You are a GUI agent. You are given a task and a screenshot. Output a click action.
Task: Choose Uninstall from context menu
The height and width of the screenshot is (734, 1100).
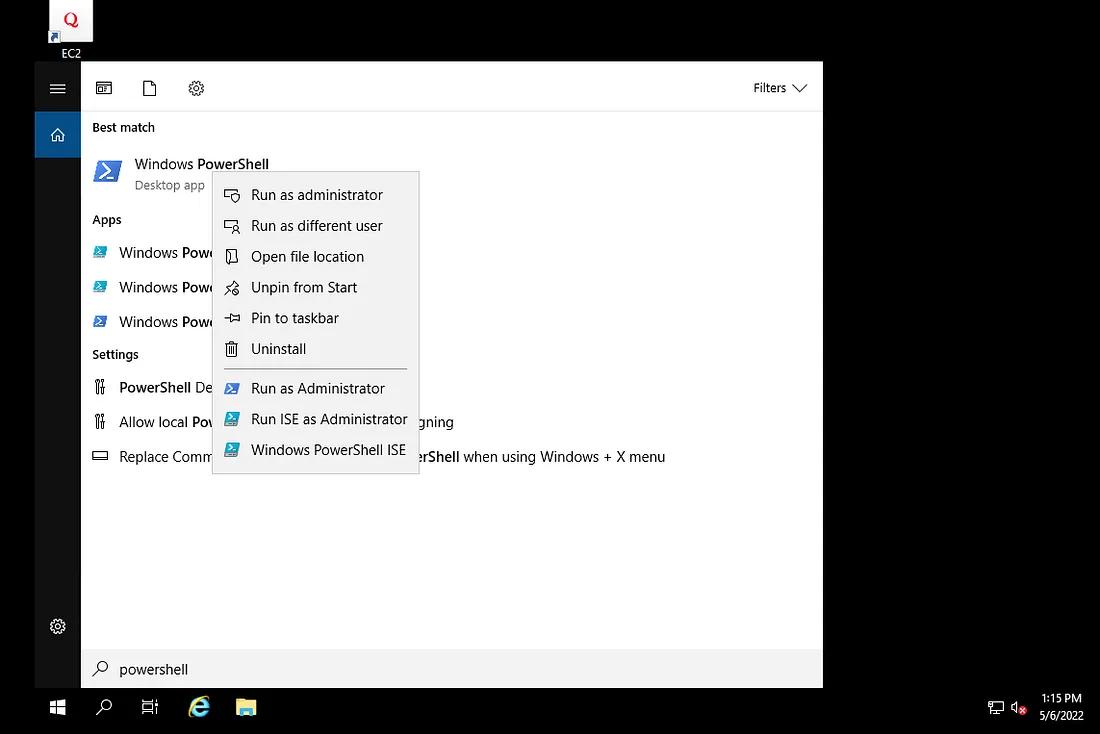pyautogui.click(x=316, y=349)
